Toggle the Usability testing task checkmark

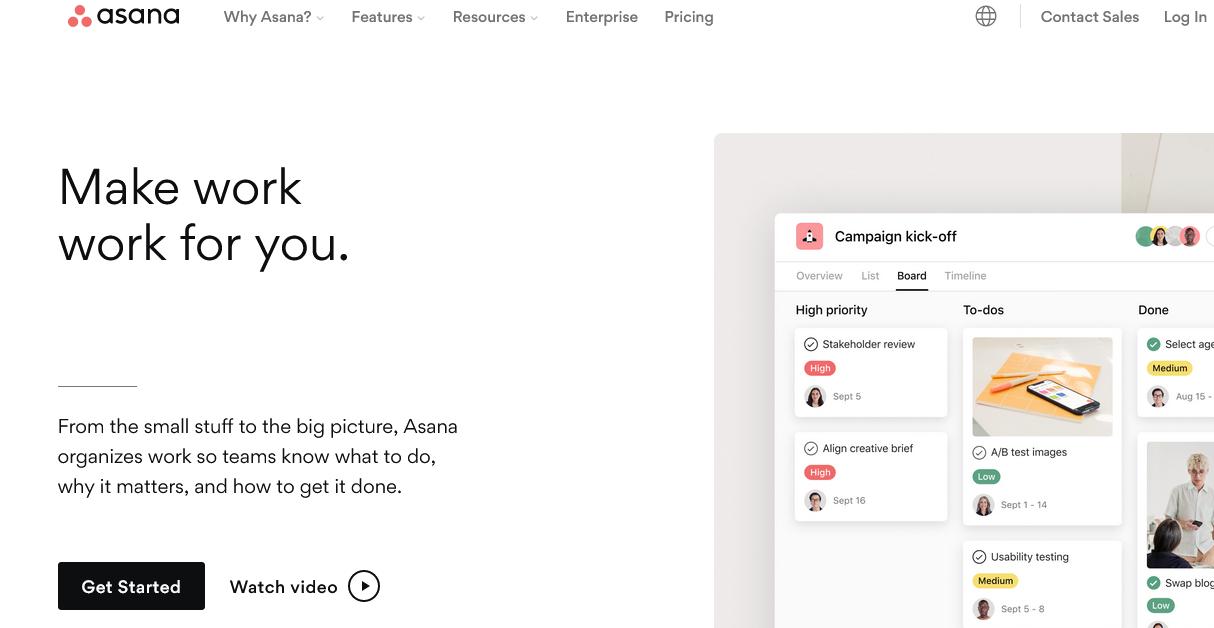click(x=979, y=557)
